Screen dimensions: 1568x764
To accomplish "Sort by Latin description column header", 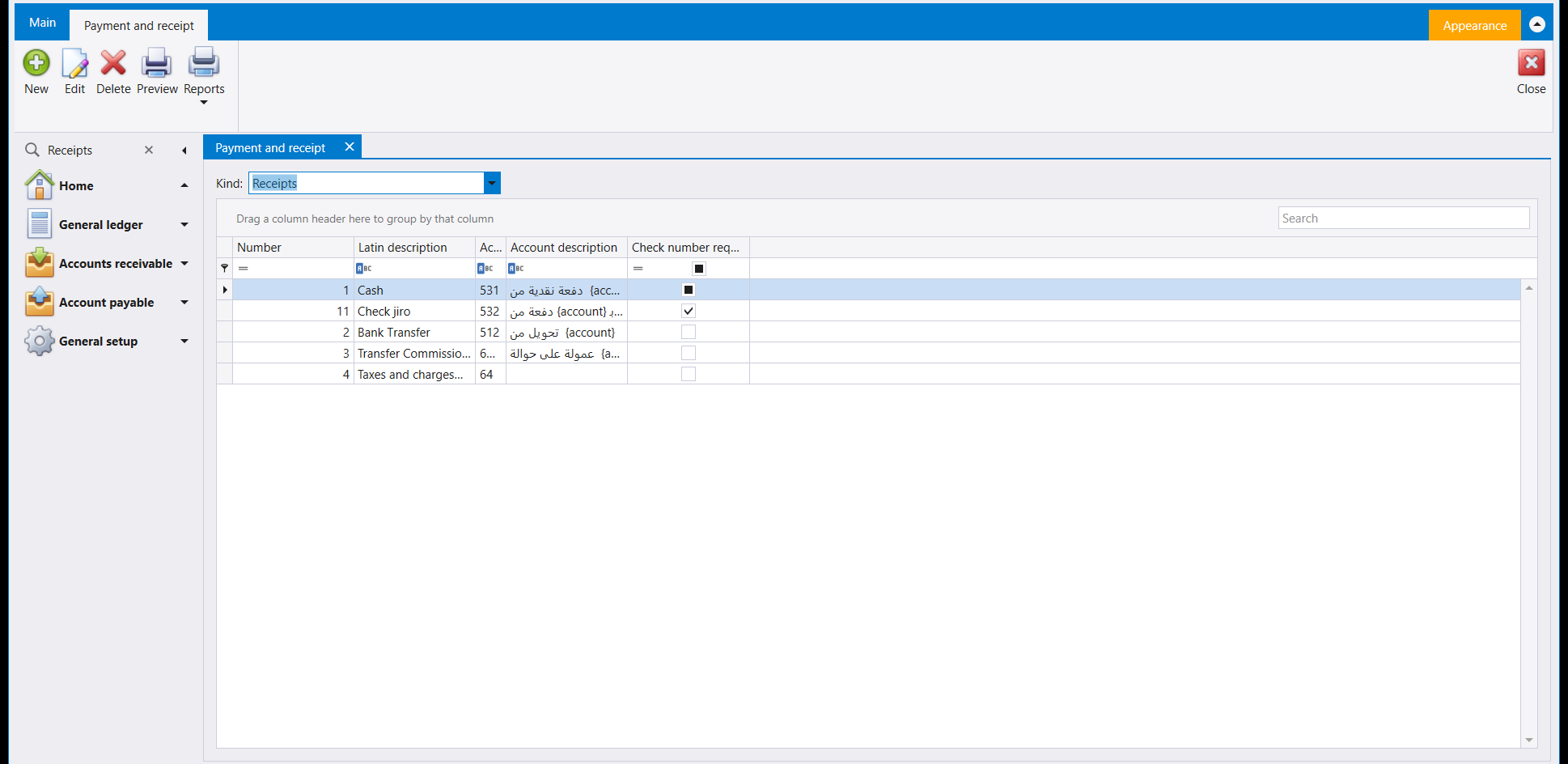I will tap(414, 248).
